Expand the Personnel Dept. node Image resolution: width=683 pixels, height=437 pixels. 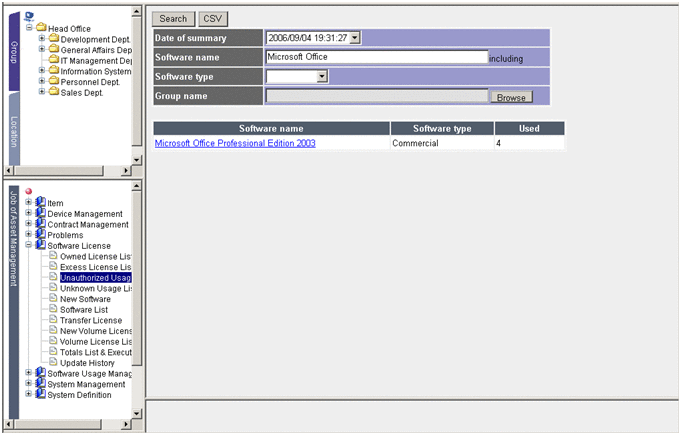(x=42, y=81)
